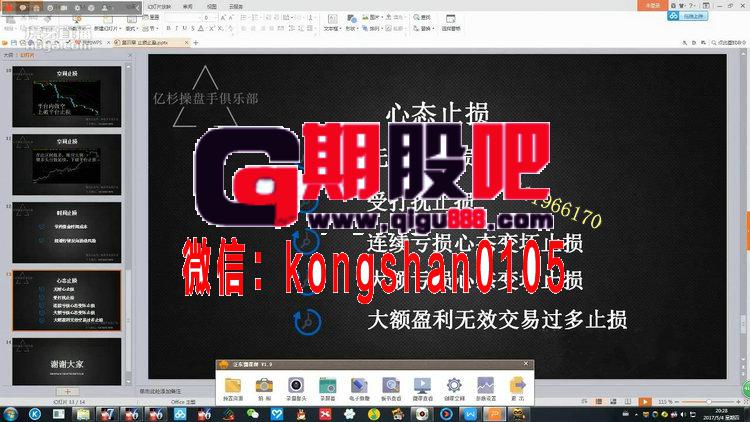Viewport: 750px width, 422px height.
Task: Open the font size dropdown
Action: (214, 18)
